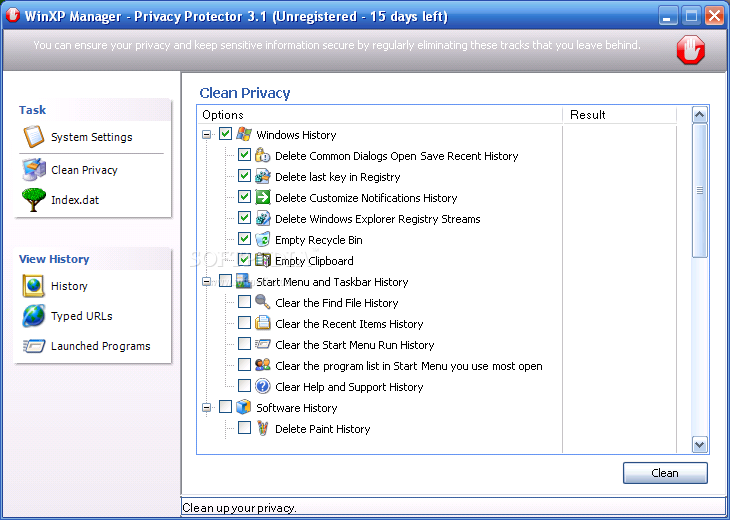Click the Clean Privacy computer icon
The height and width of the screenshot is (520, 730).
(x=34, y=169)
